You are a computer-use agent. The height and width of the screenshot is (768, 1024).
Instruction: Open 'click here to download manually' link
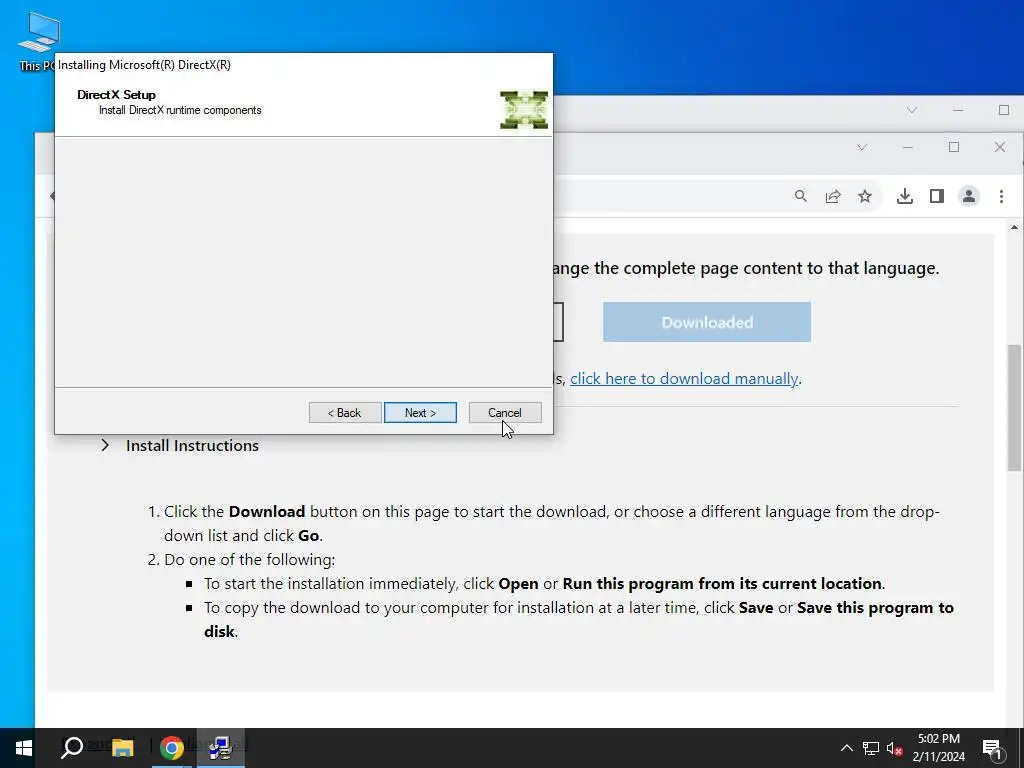(684, 379)
